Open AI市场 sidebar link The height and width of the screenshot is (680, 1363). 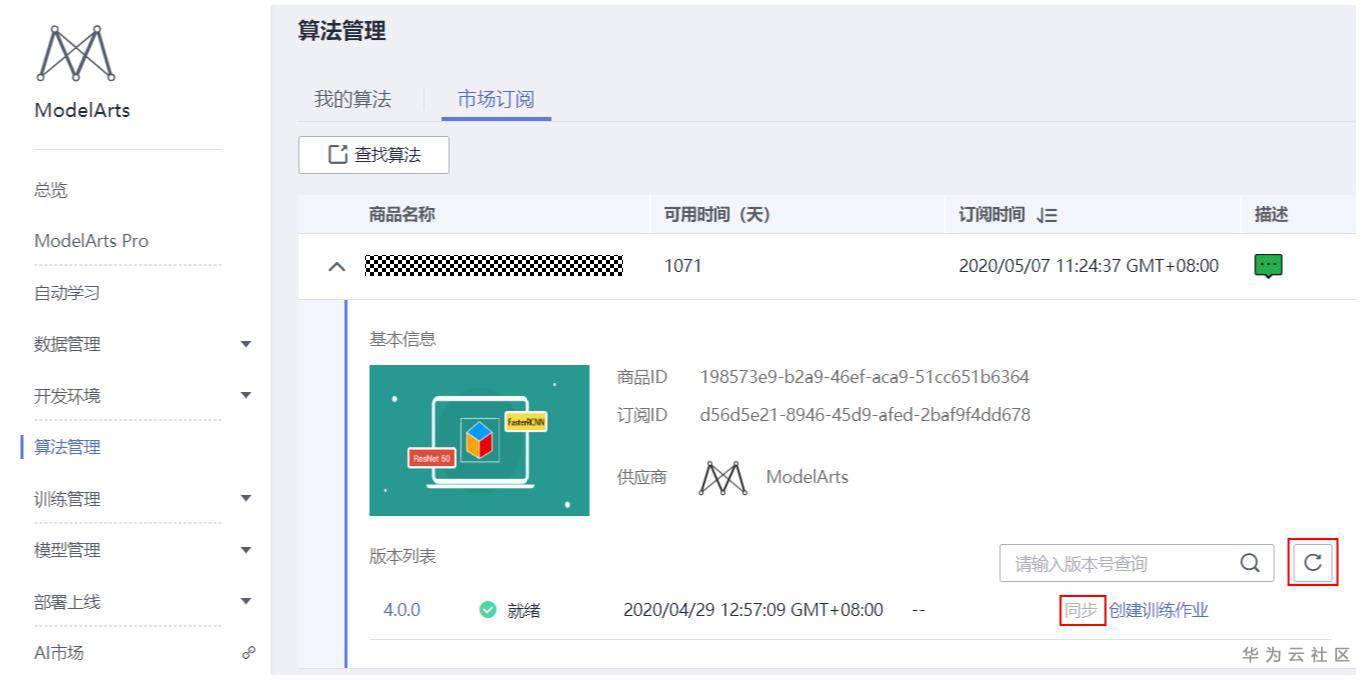coord(59,653)
